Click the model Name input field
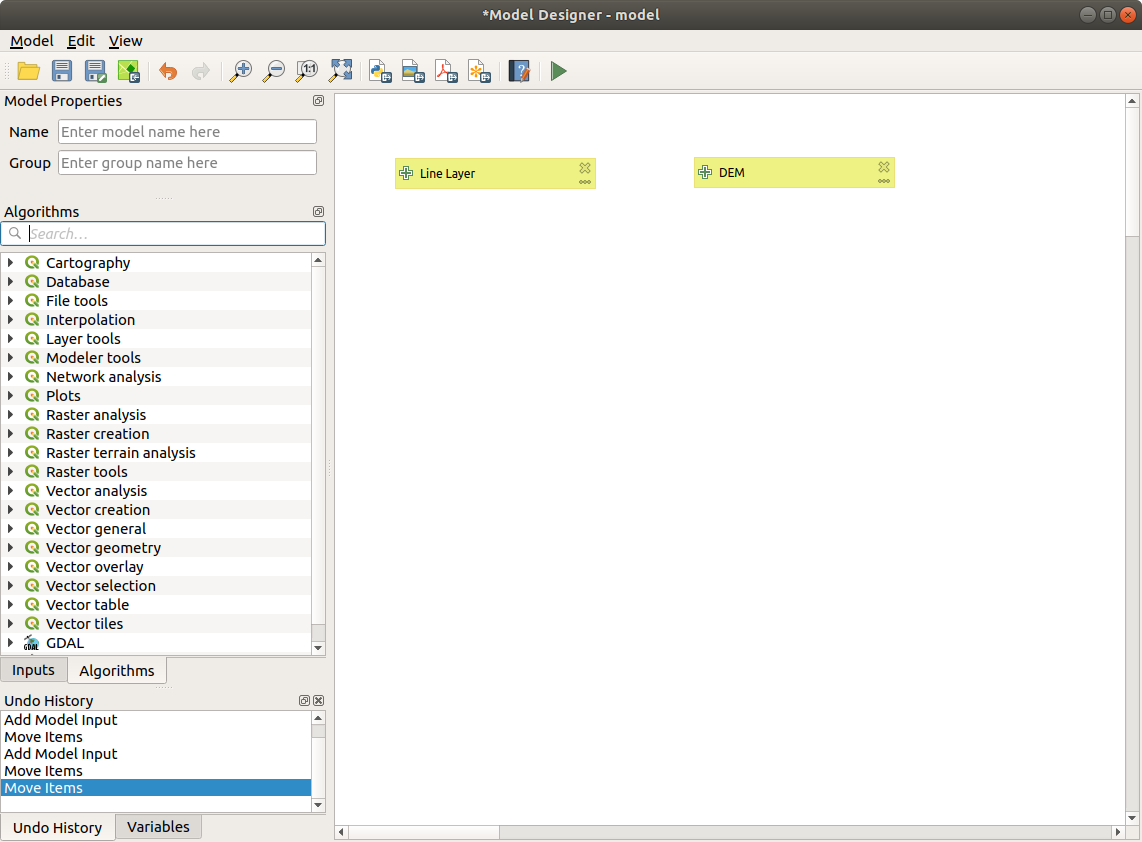Viewport: 1142px width, 842px height. pyautogui.click(x=187, y=132)
